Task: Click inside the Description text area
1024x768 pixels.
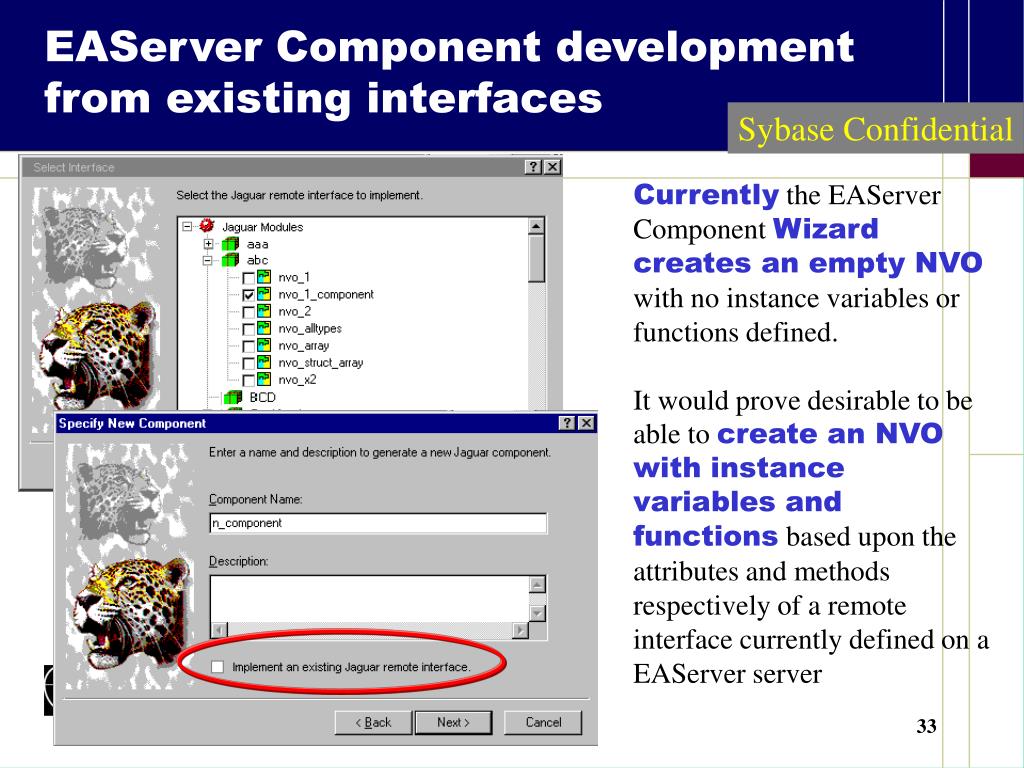Action: pos(369,598)
